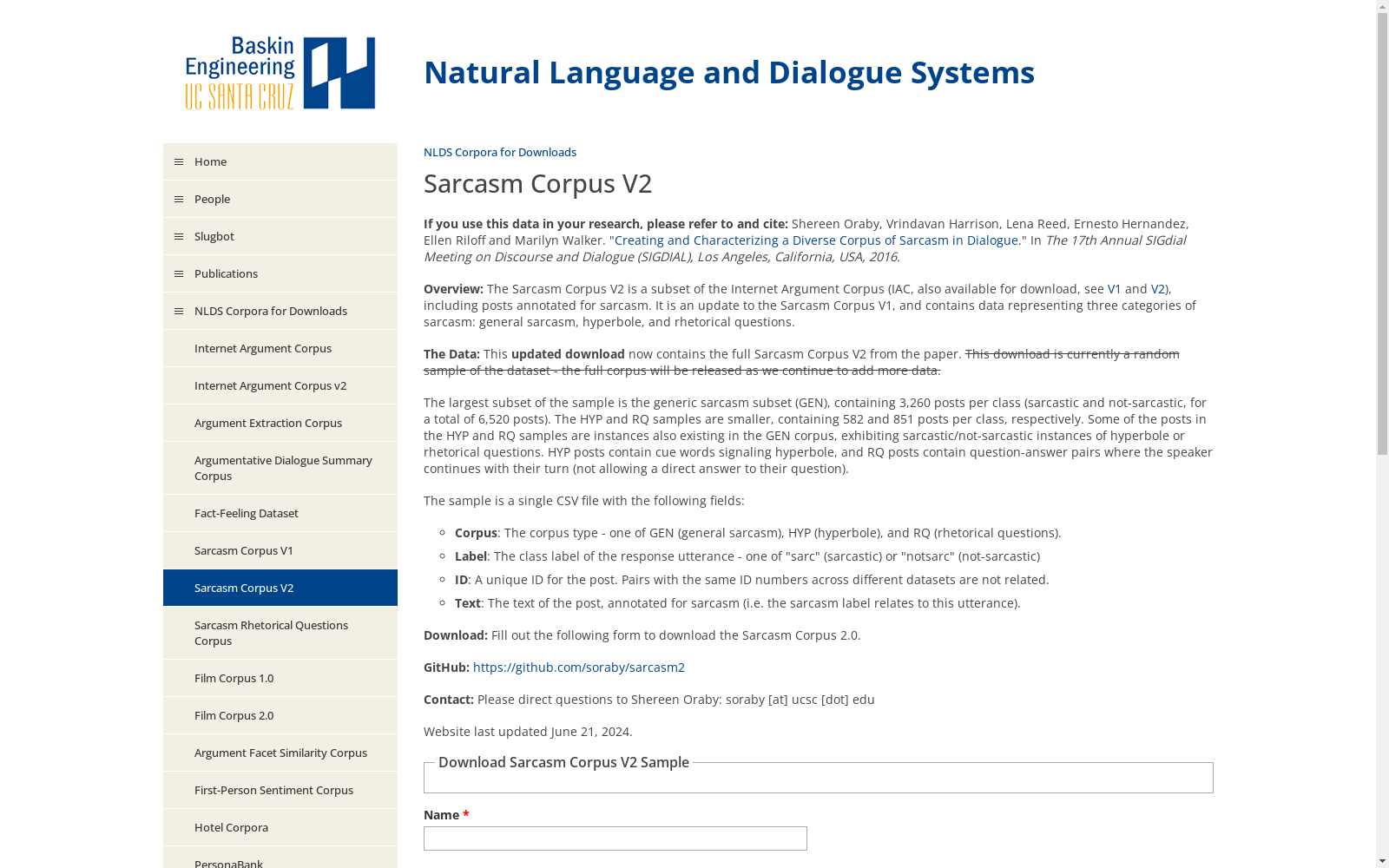Select Internet Argument Corpus in sidebar
The image size is (1389, 868).
pos(280,348)
